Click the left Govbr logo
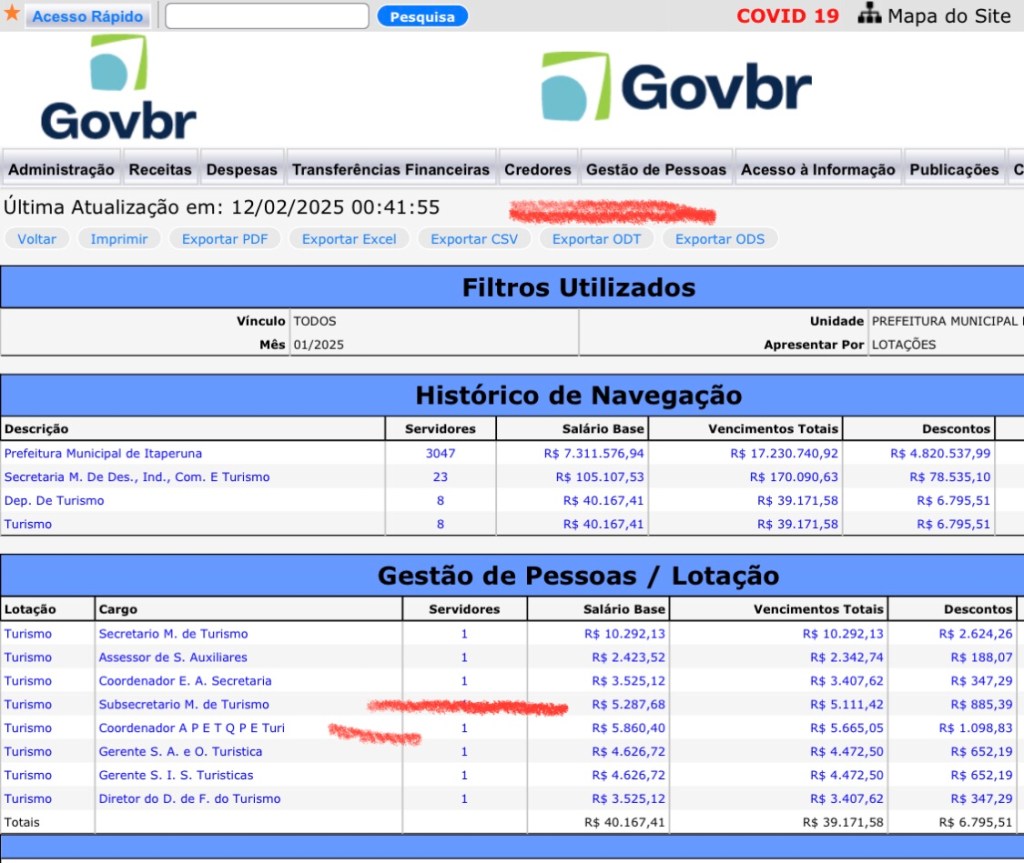This screenshot has width=1024, height=863. [118, 89]
